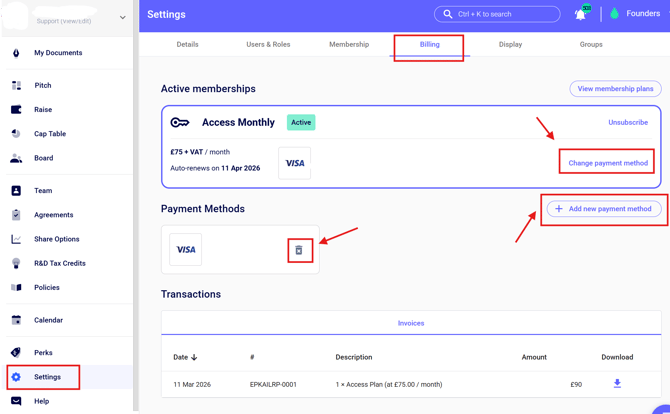670x414 pixels.
Task: Click the Active status badge
Action: click(x=301, y=123)
